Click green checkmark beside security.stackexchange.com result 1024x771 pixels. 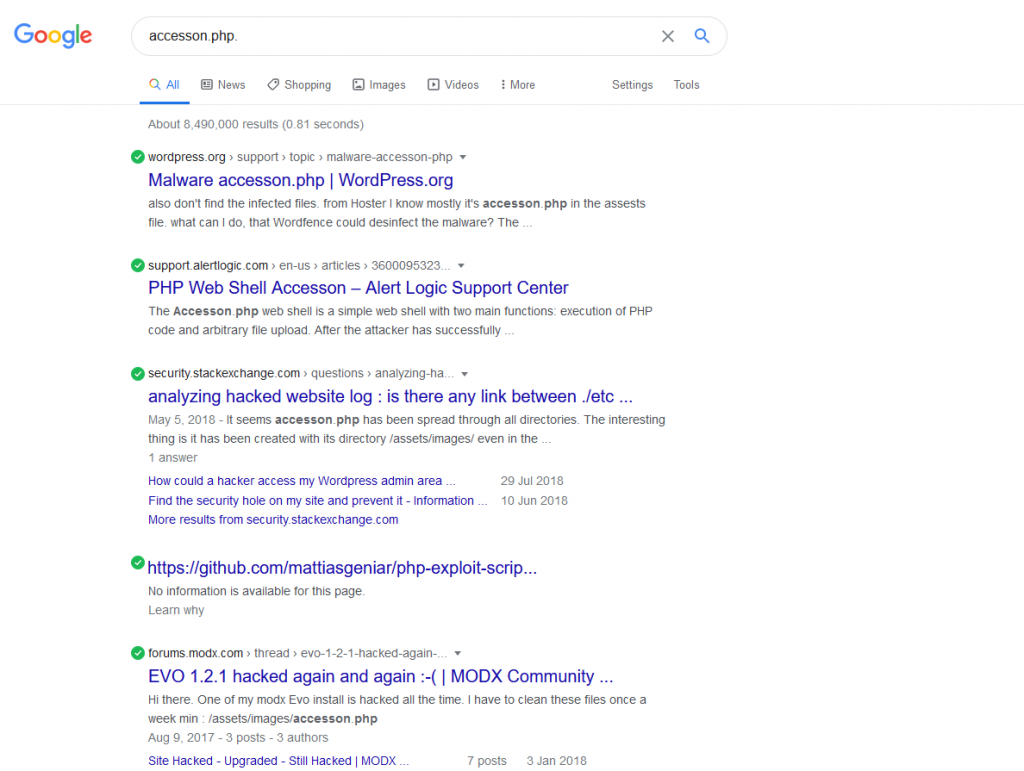click(137, 373)
